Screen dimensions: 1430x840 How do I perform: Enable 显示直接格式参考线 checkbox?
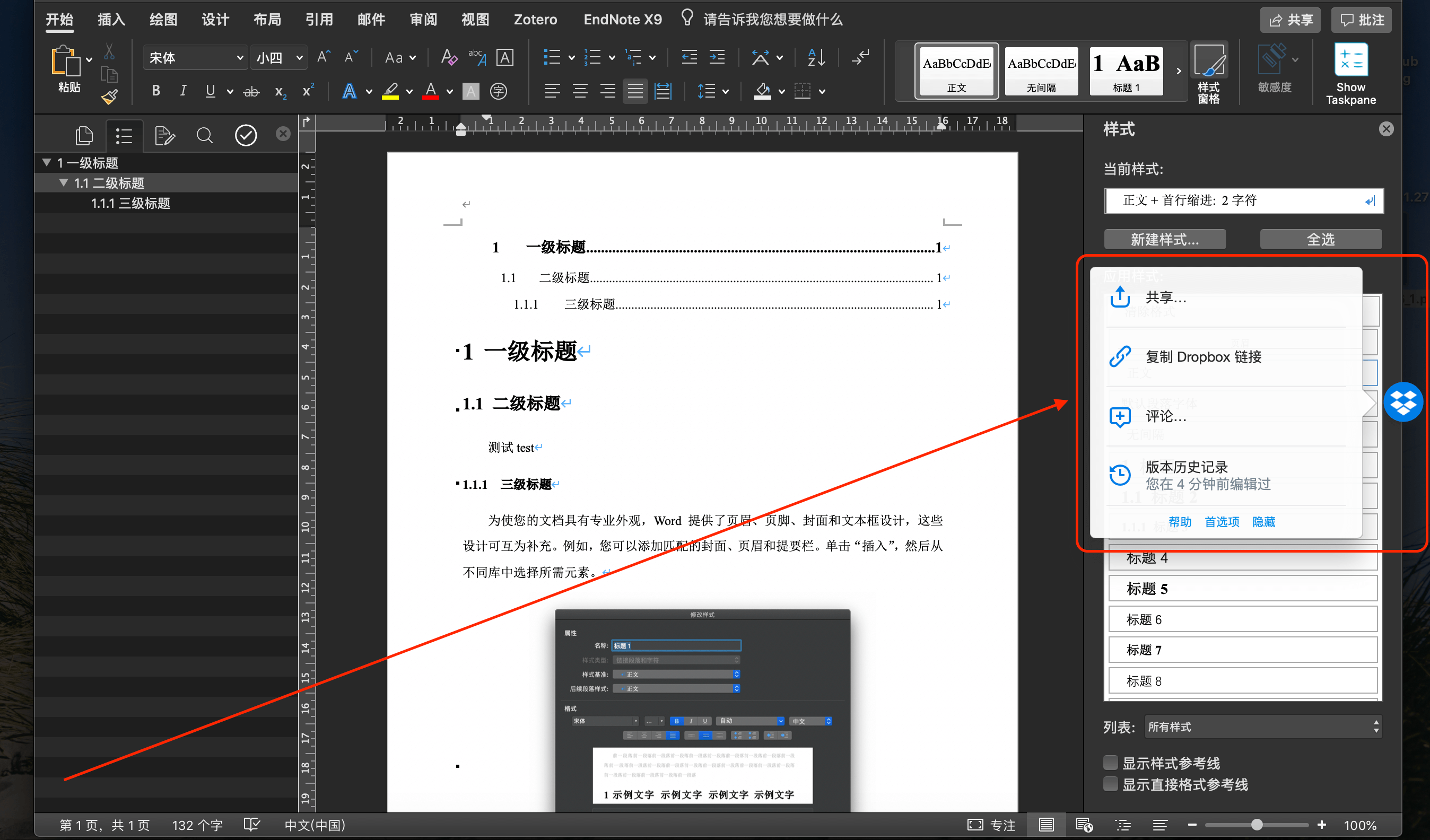coord(1111,784)
